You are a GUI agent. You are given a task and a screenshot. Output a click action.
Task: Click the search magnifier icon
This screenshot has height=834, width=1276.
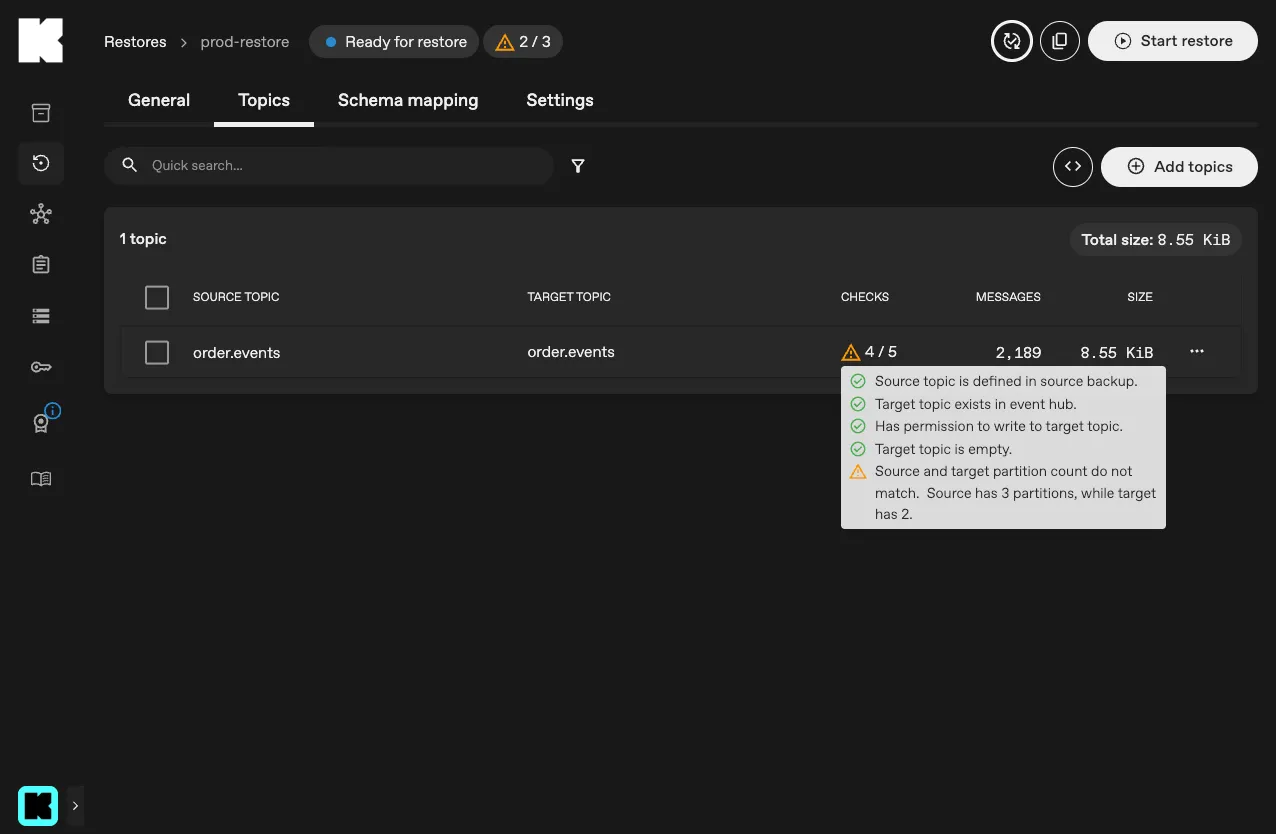(x=129, y=165)
